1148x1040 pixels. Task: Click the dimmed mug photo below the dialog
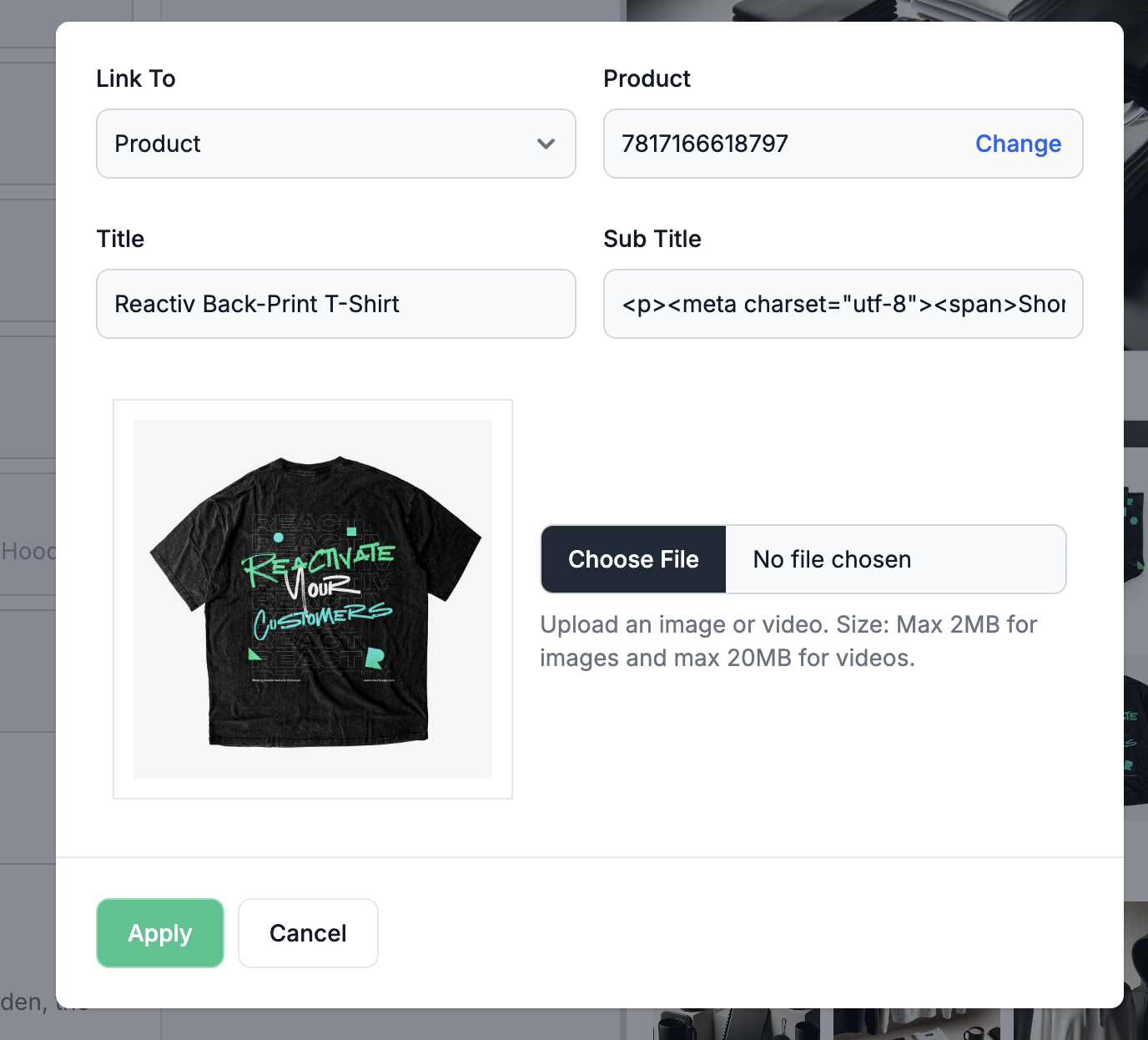pos(734,1025)
